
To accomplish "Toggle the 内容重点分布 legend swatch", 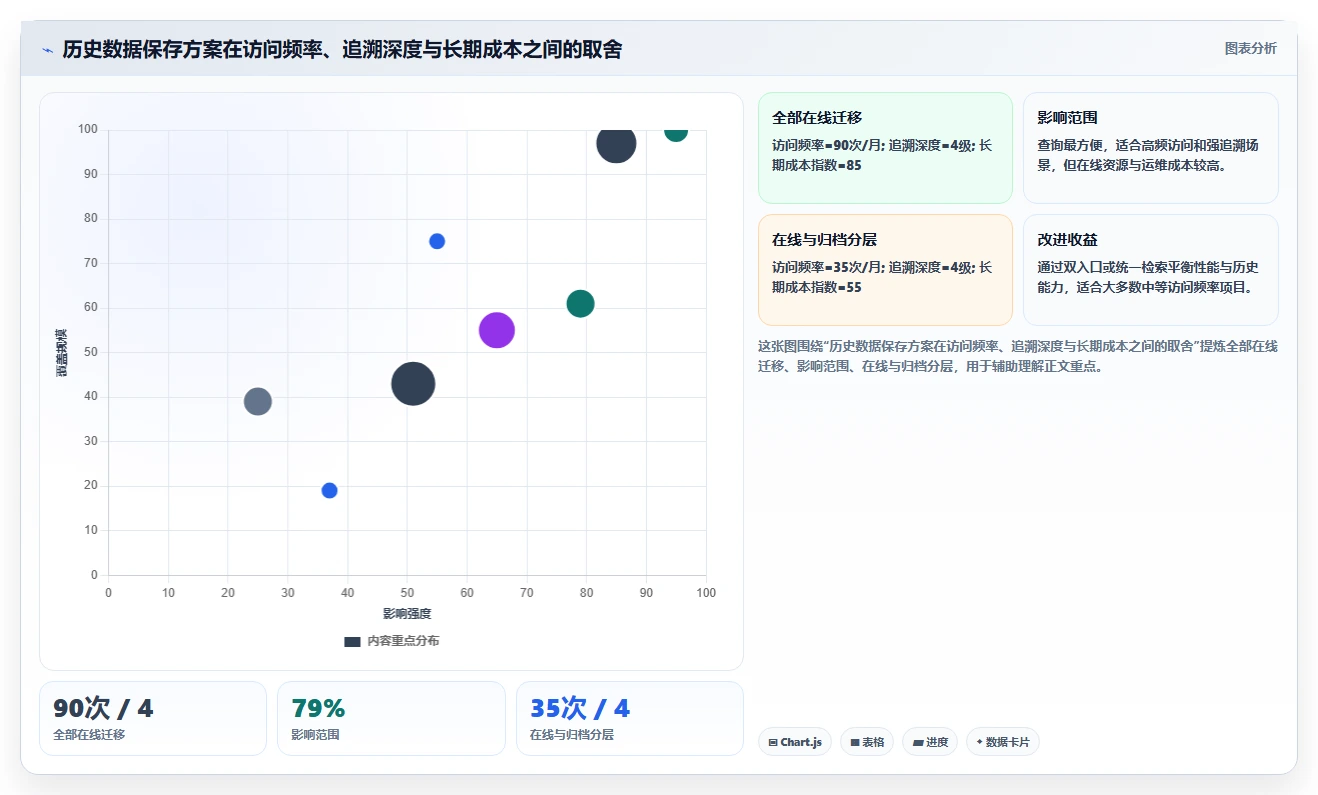I will (352, 641).
